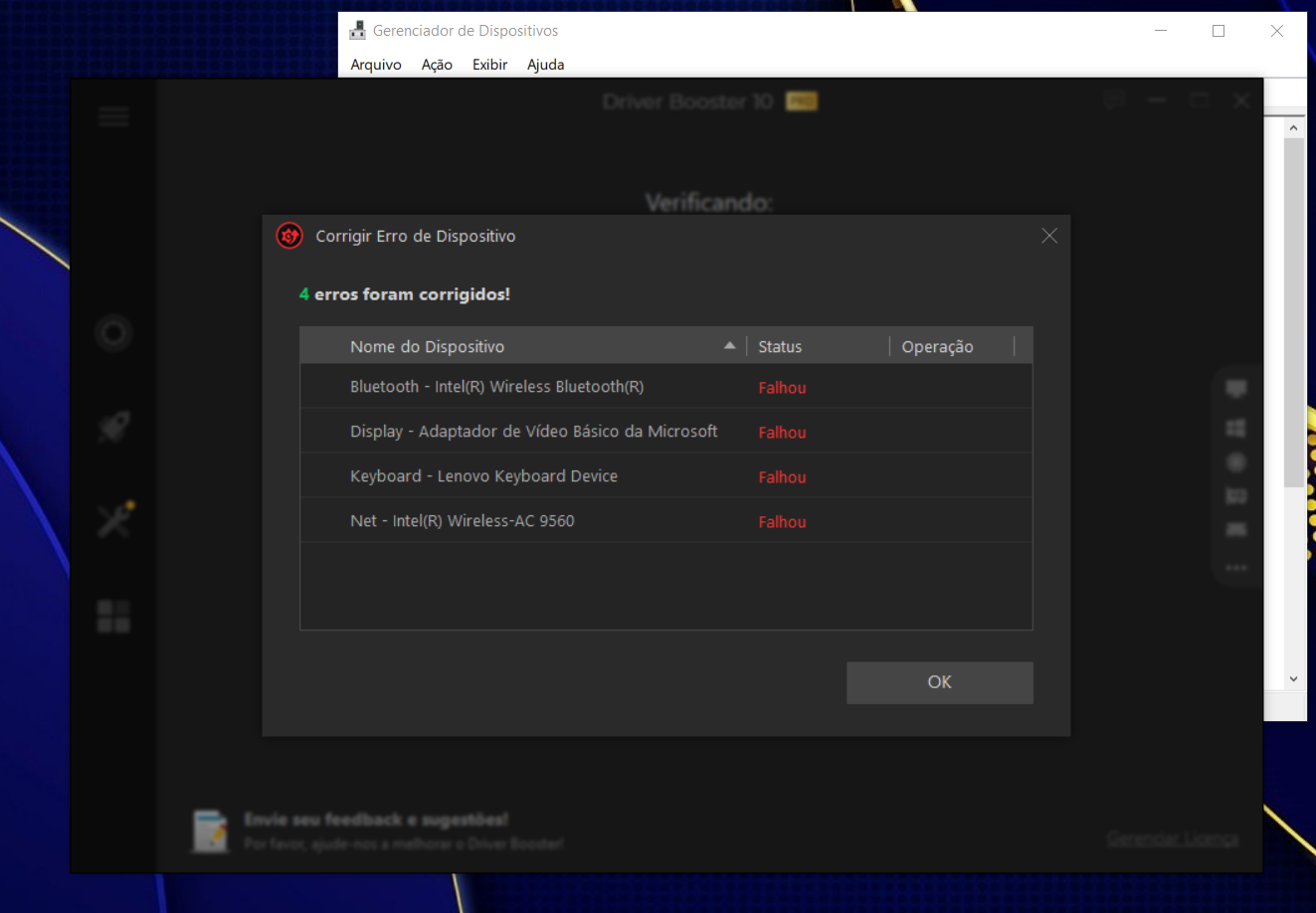
Task: Select Display - Adaptador de Vídeo Básico row
Action: tap(666, 431)
